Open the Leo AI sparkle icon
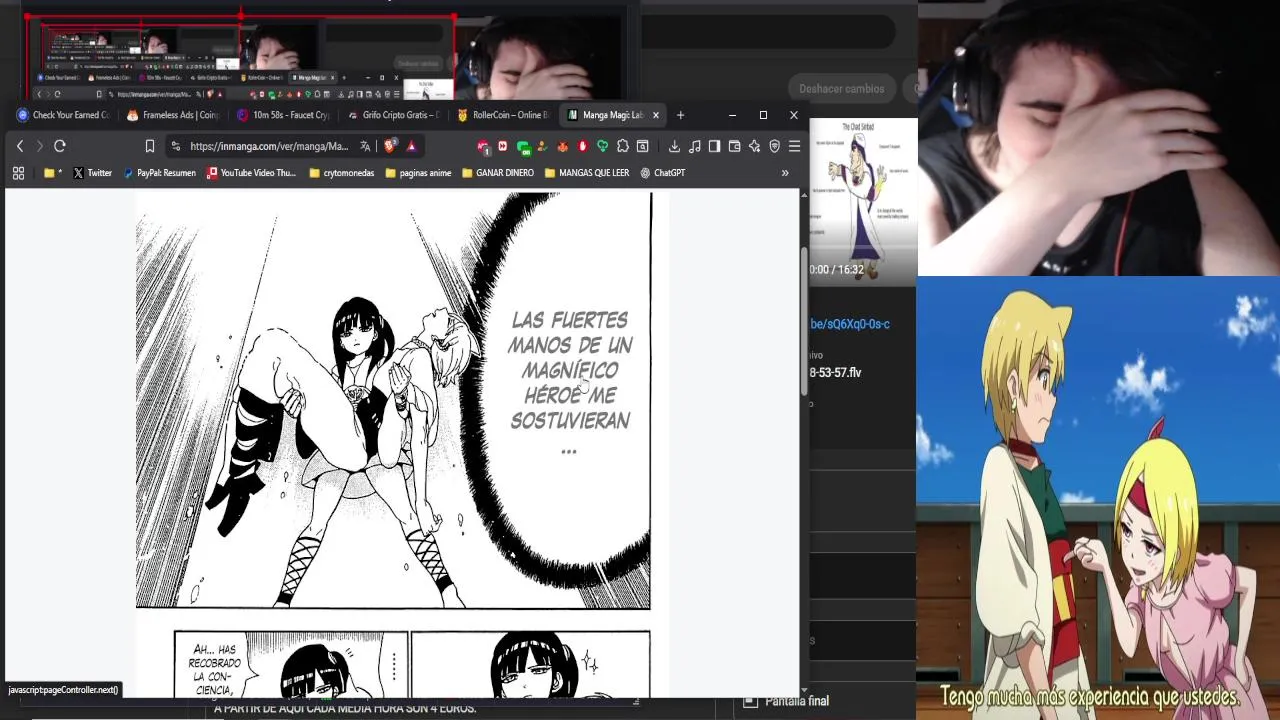This screenshot has width=1280, height=720. point(754,146)
